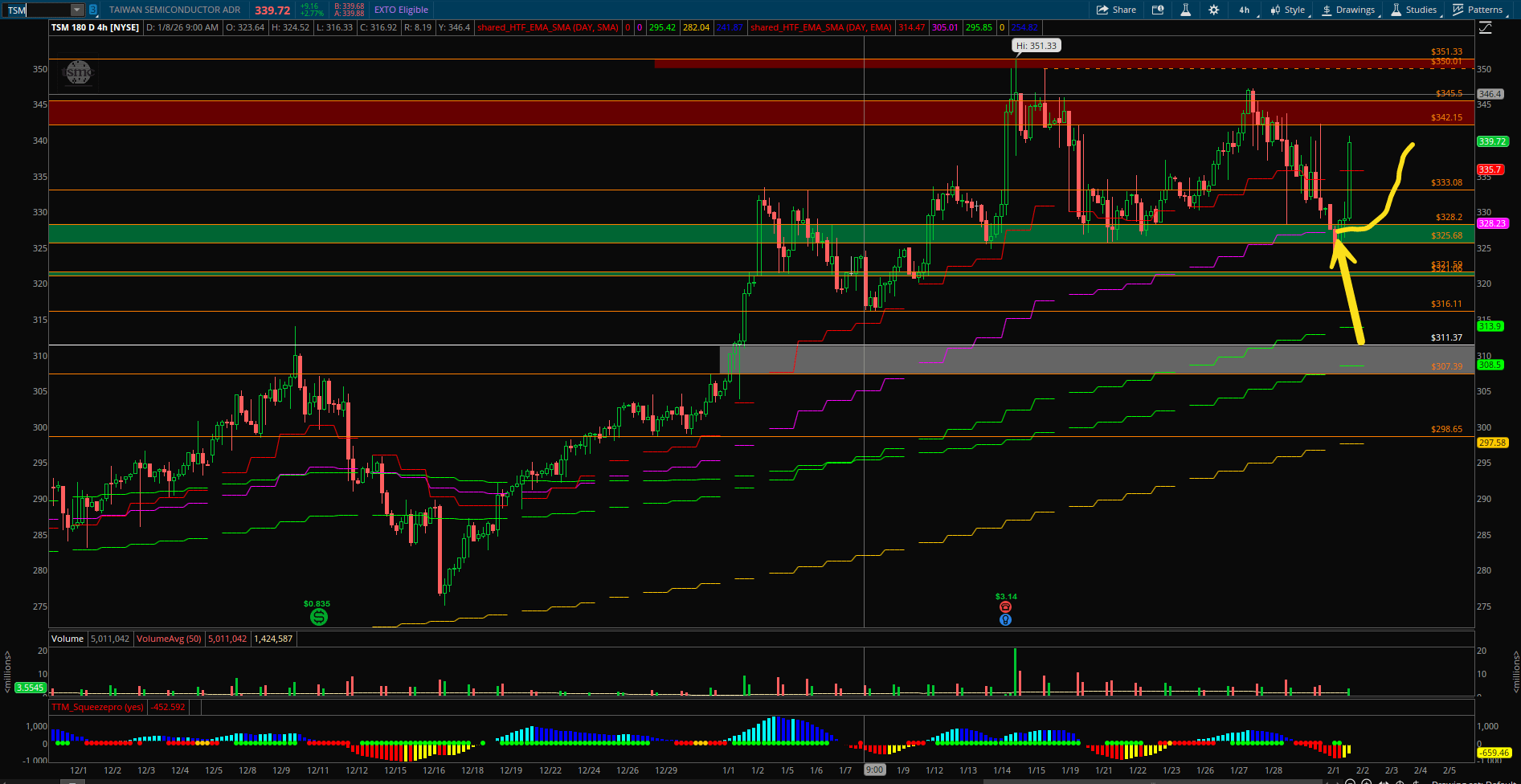Click the blue lightbulb event icon below earnings
The image size is (1521, 784).
point(1005,620)
